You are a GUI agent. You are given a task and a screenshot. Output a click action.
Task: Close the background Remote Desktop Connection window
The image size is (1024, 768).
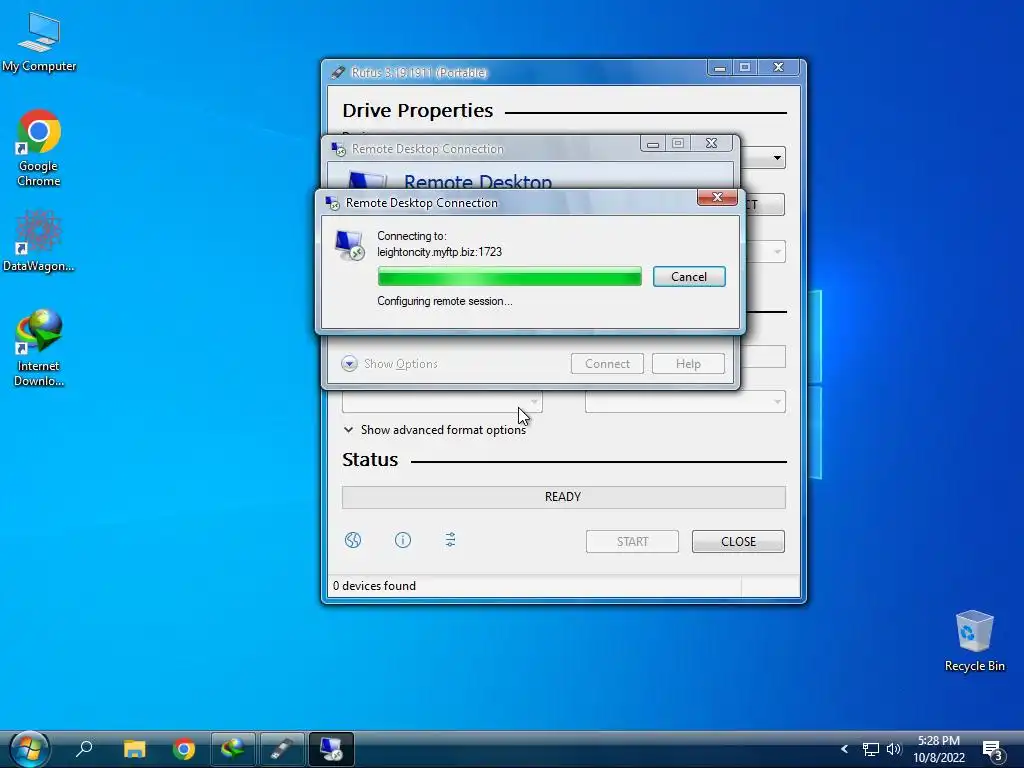click(x=711, y=144)
